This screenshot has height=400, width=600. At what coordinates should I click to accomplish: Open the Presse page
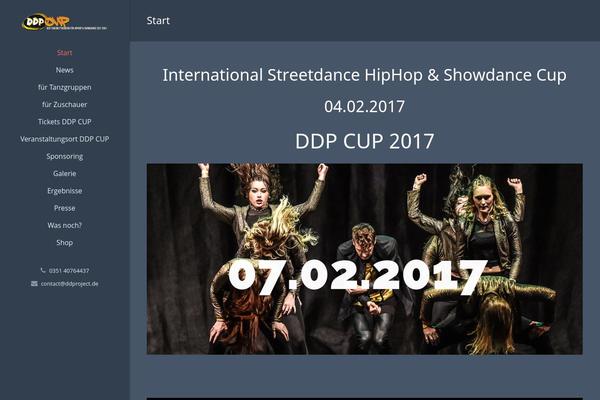click(x=64, y=208)
